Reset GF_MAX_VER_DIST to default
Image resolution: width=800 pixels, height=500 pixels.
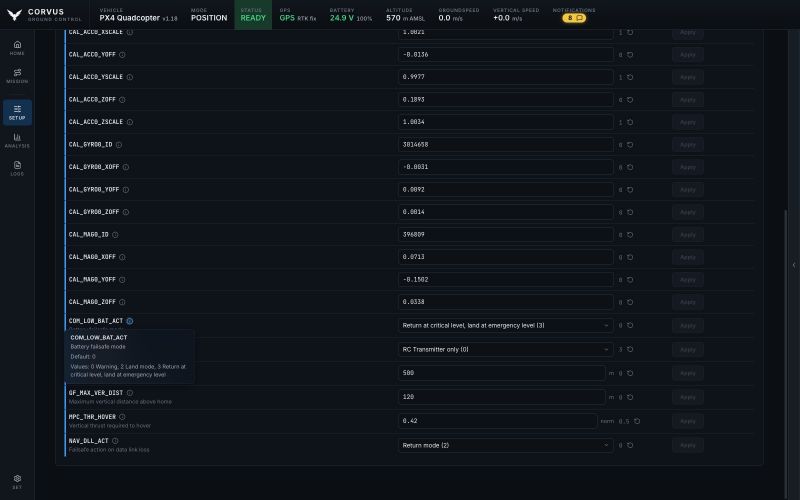630,397
